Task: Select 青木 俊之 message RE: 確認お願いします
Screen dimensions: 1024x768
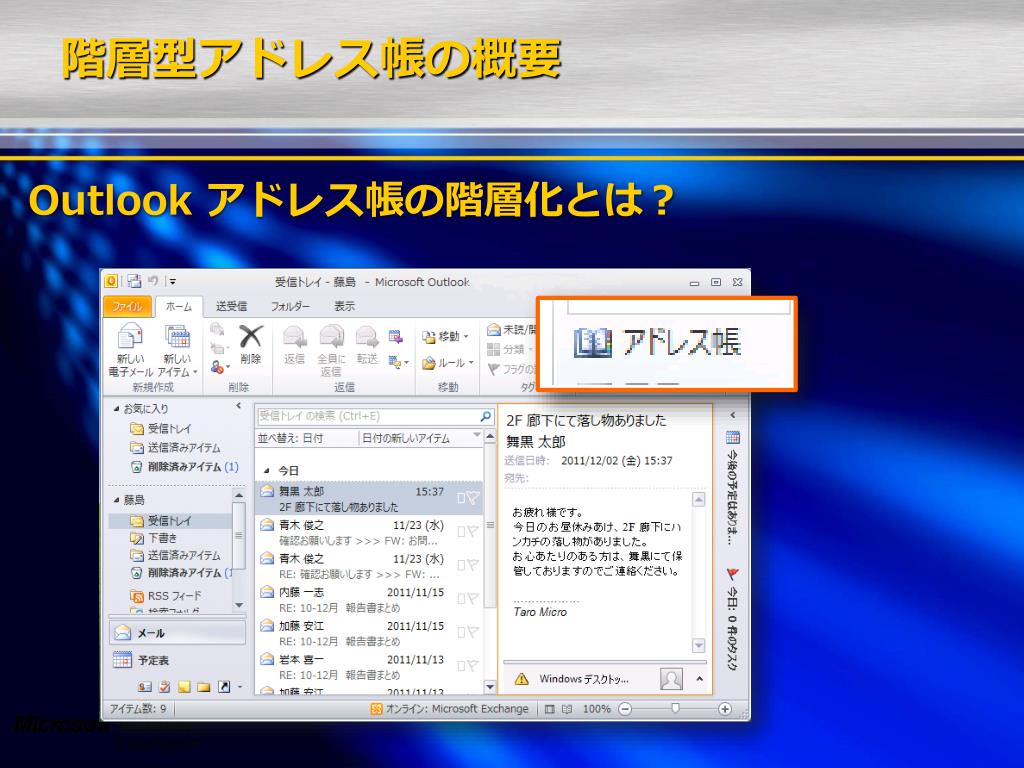Action: (x=369, y=566)
